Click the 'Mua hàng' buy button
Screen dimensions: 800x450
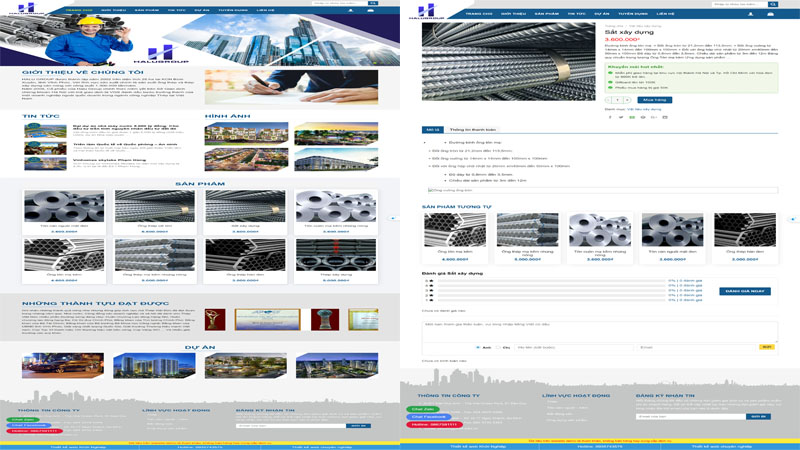pos(655,100)
